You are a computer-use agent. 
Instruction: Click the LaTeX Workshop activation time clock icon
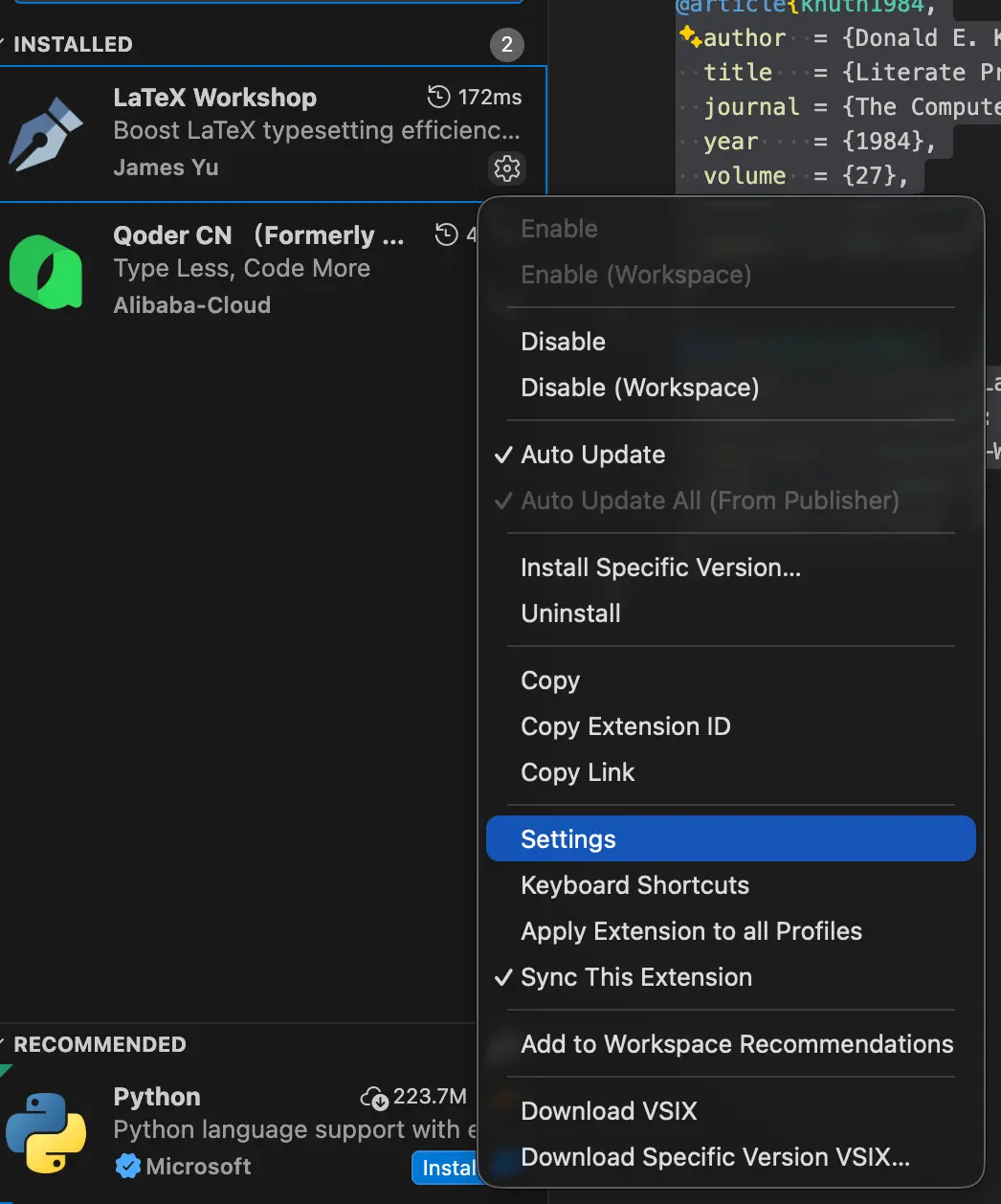438,97
